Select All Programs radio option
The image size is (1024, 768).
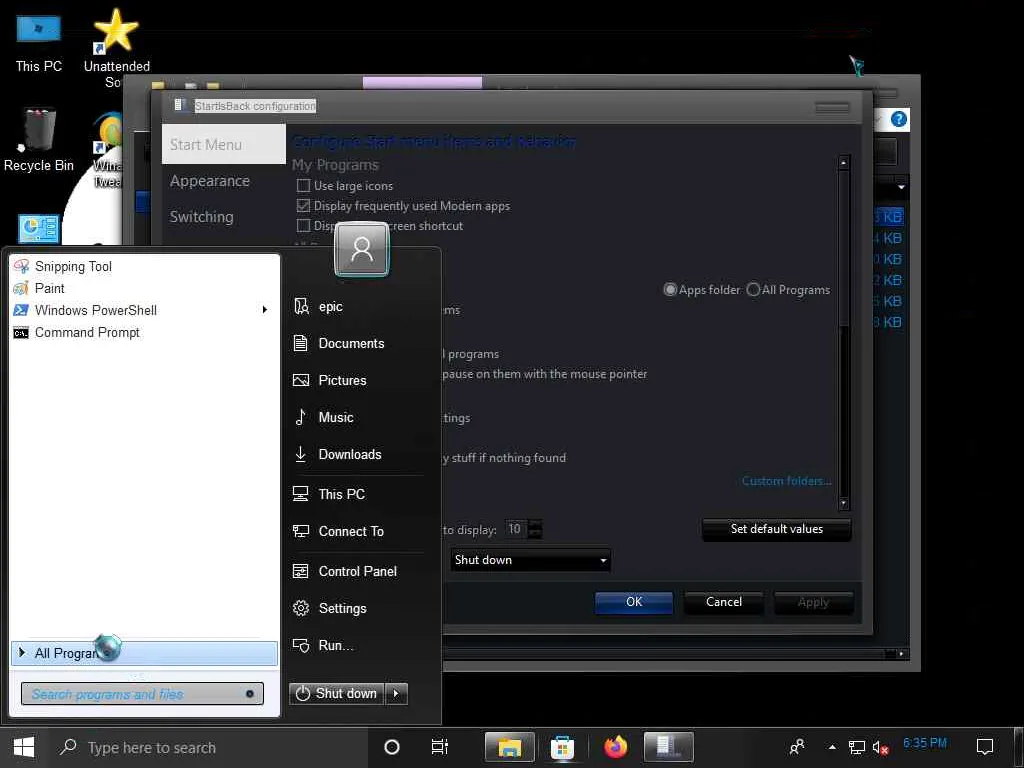click(753, 289)
